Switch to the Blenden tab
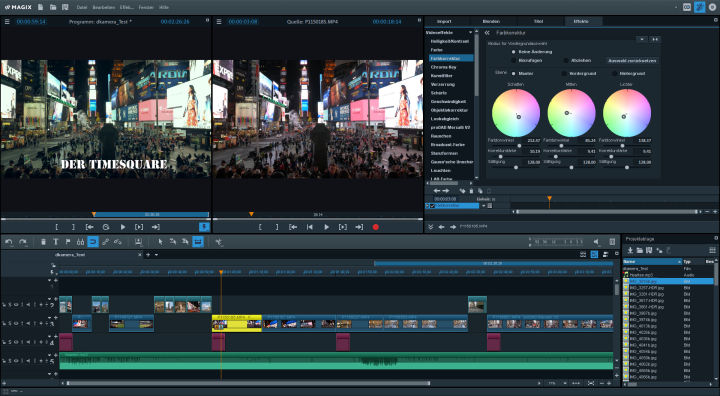 (x=491, y=22)
